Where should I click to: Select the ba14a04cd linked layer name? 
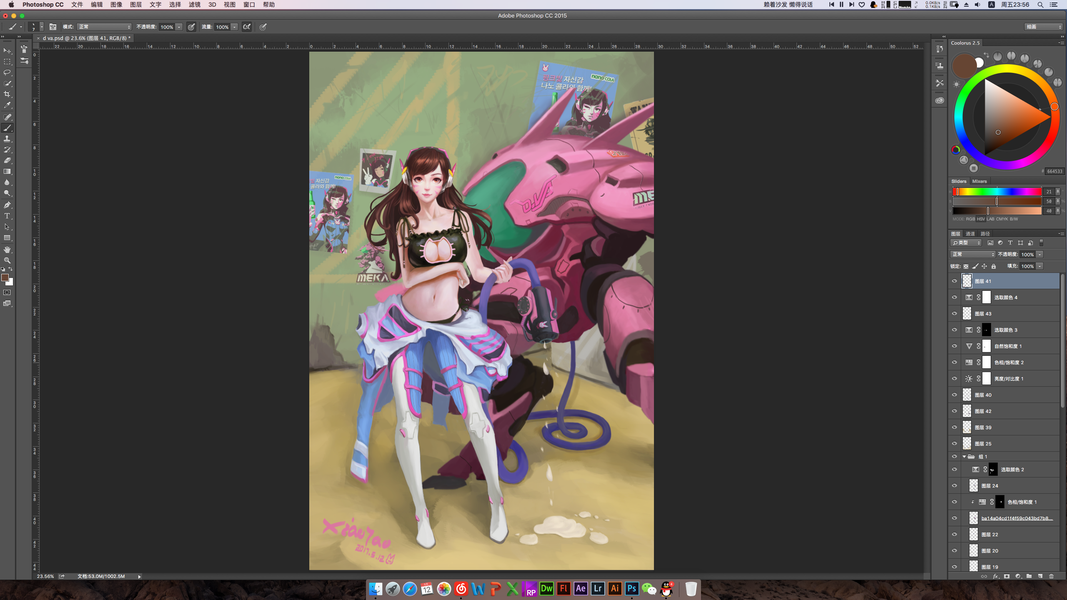[x=1017, y=518]
